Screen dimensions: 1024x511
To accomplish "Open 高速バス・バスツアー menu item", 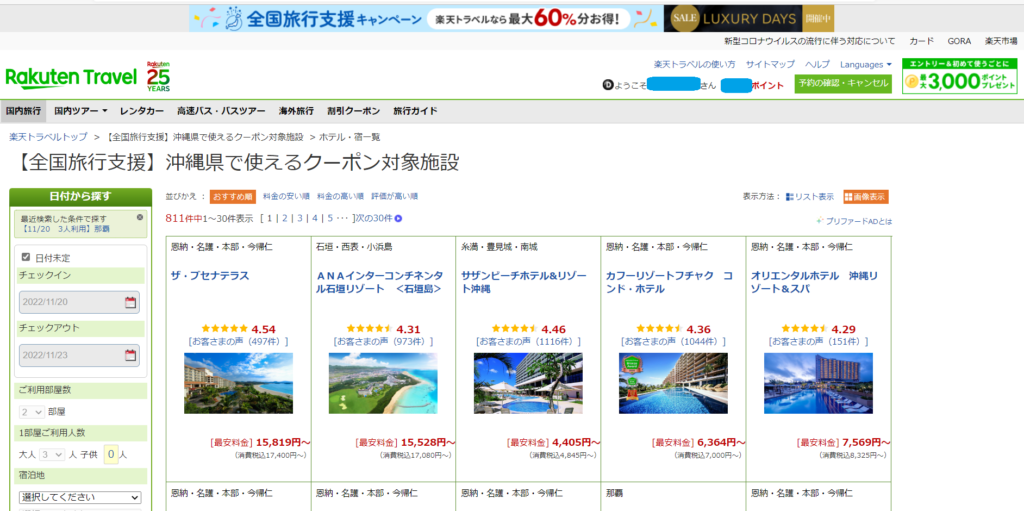I will click(x=221, y=111).
